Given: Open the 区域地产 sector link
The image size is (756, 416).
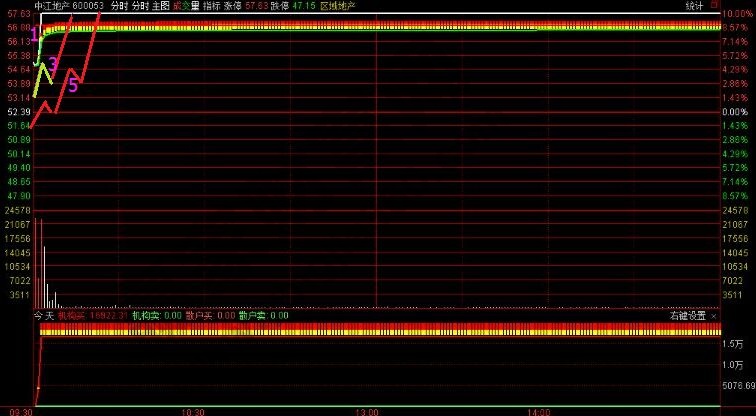Looking at the screenshot, I should tap(339, 5).
